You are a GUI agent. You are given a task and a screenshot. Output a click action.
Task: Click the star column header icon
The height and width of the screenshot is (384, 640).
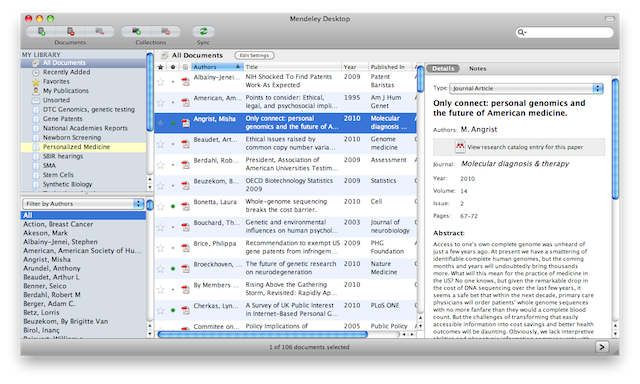160,67
